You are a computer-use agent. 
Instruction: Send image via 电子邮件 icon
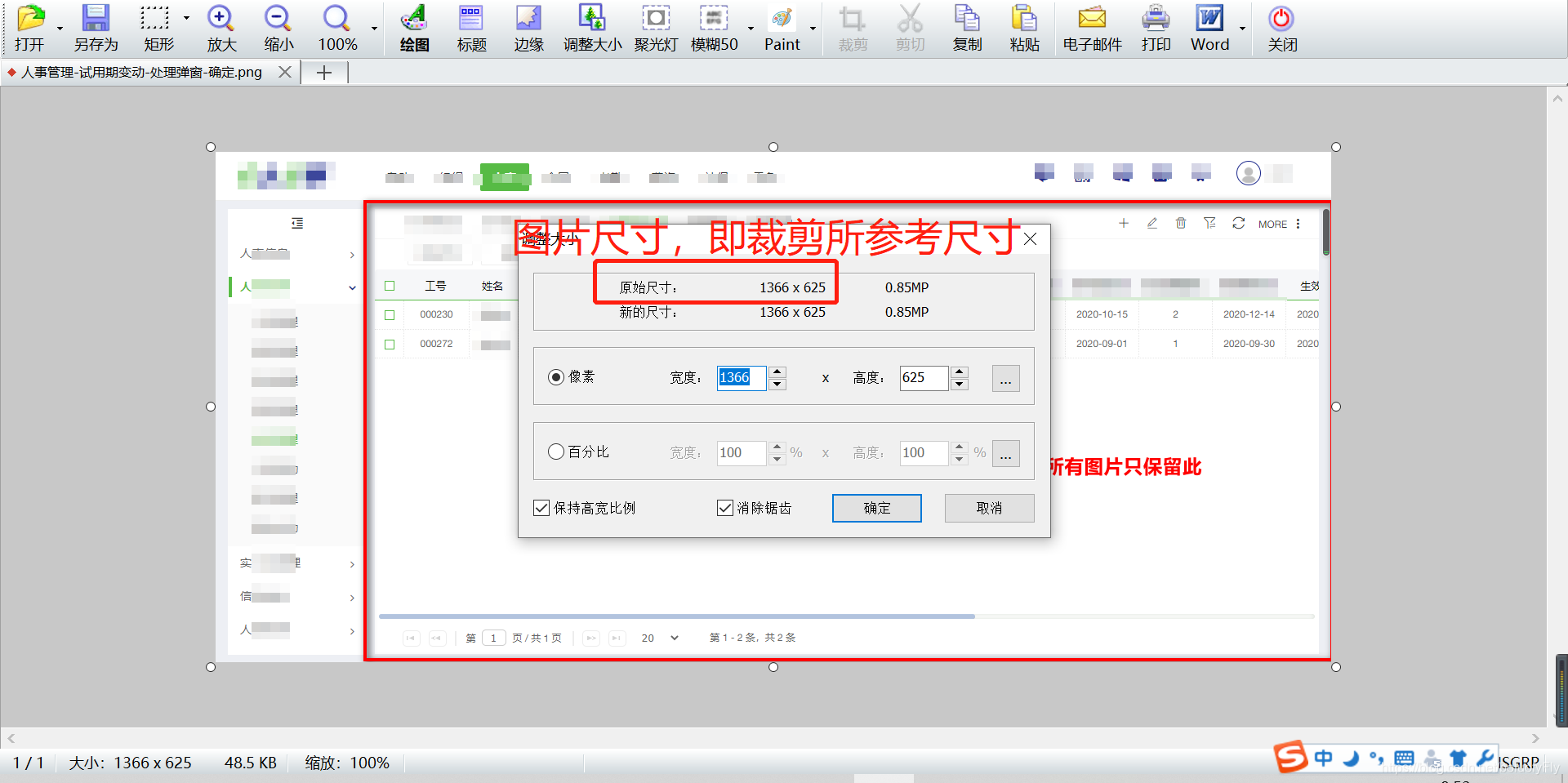(x=1092, y=28)
